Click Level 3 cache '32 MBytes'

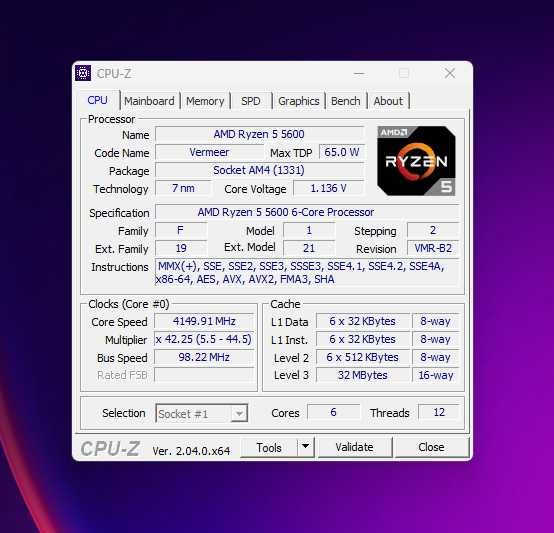(363, 375)
